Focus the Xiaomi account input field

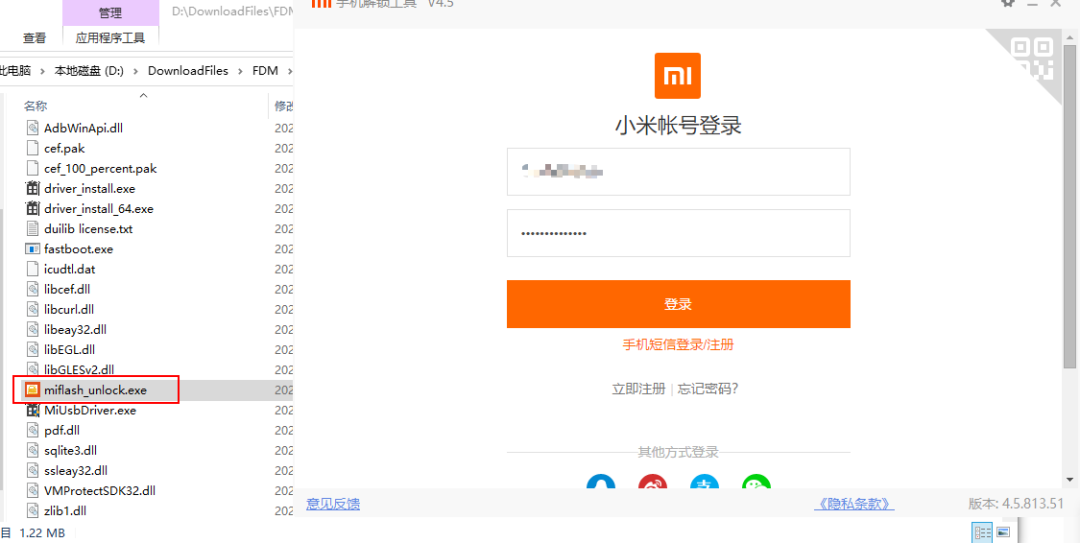click(678, 172)
